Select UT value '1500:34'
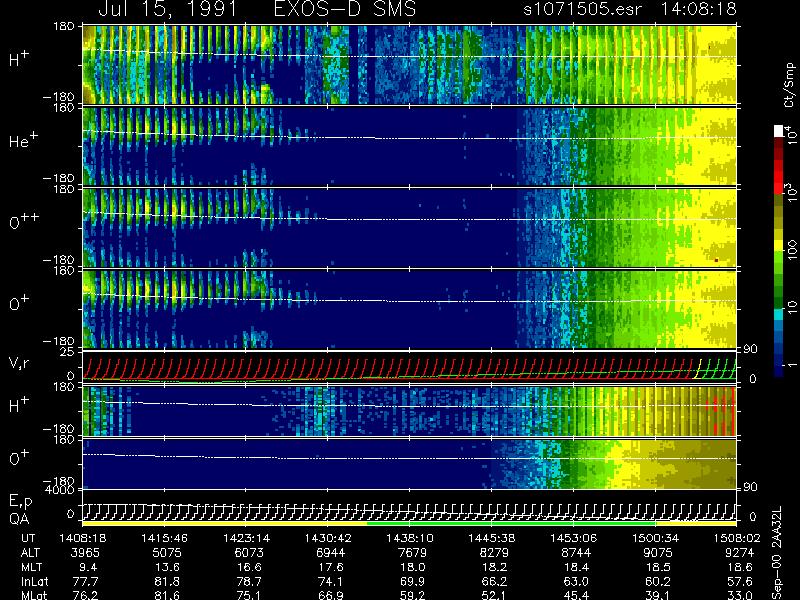The width and height of the screenshot is (800, 600). point(655,538)
